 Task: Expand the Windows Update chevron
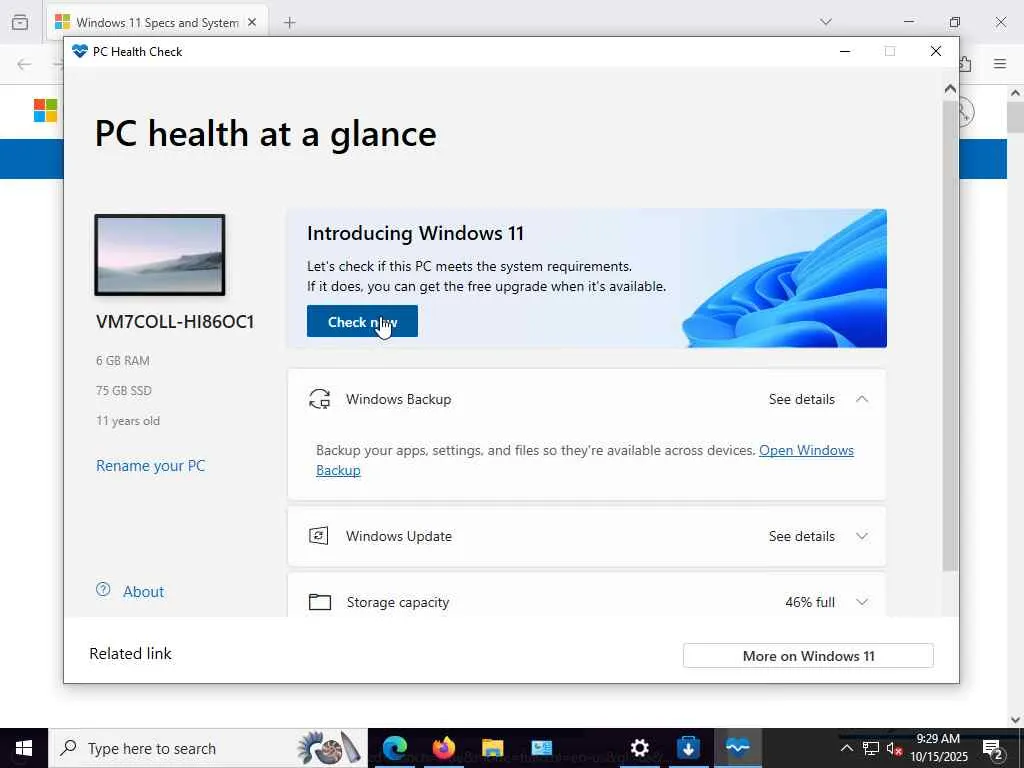[862, 536]
